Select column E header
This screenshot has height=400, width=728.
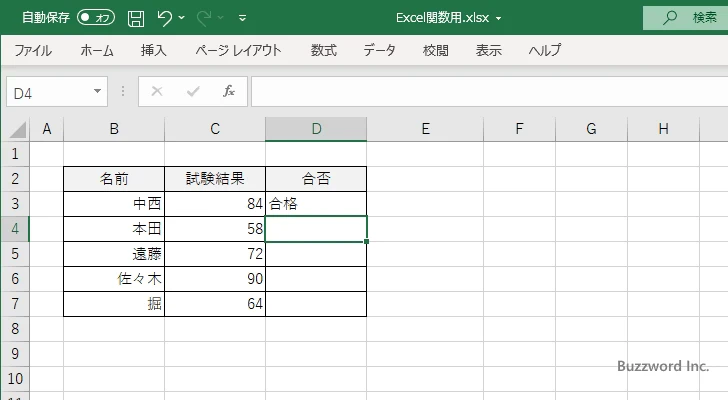(425, 129)
